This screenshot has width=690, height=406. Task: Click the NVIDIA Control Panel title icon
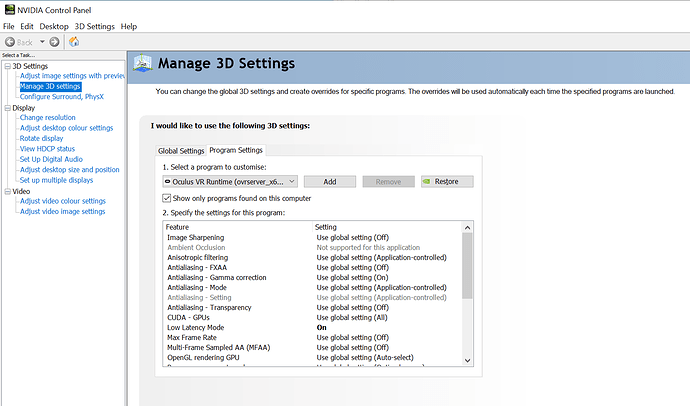point(7,8)
